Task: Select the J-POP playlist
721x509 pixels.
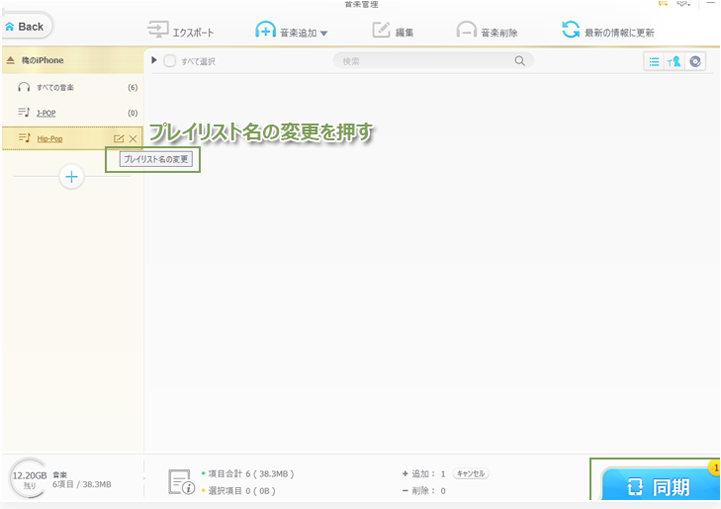Action: click(x=45, y=113)
